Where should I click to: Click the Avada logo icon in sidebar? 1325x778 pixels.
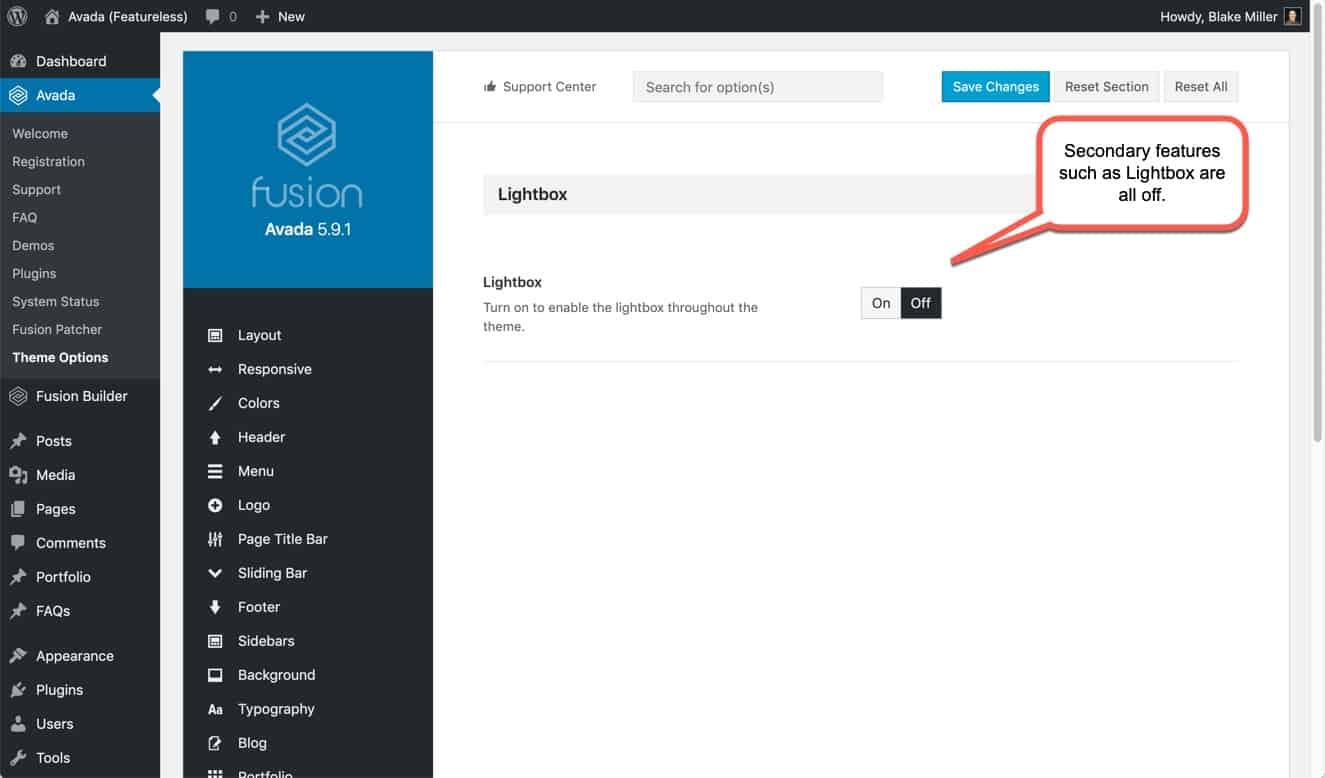(x=18, y=95)
